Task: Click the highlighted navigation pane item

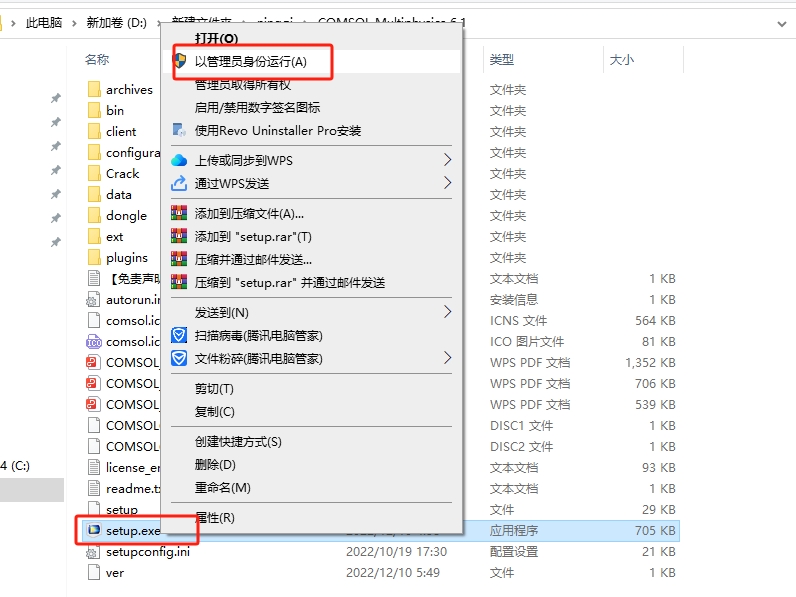Action: [31, 490]
